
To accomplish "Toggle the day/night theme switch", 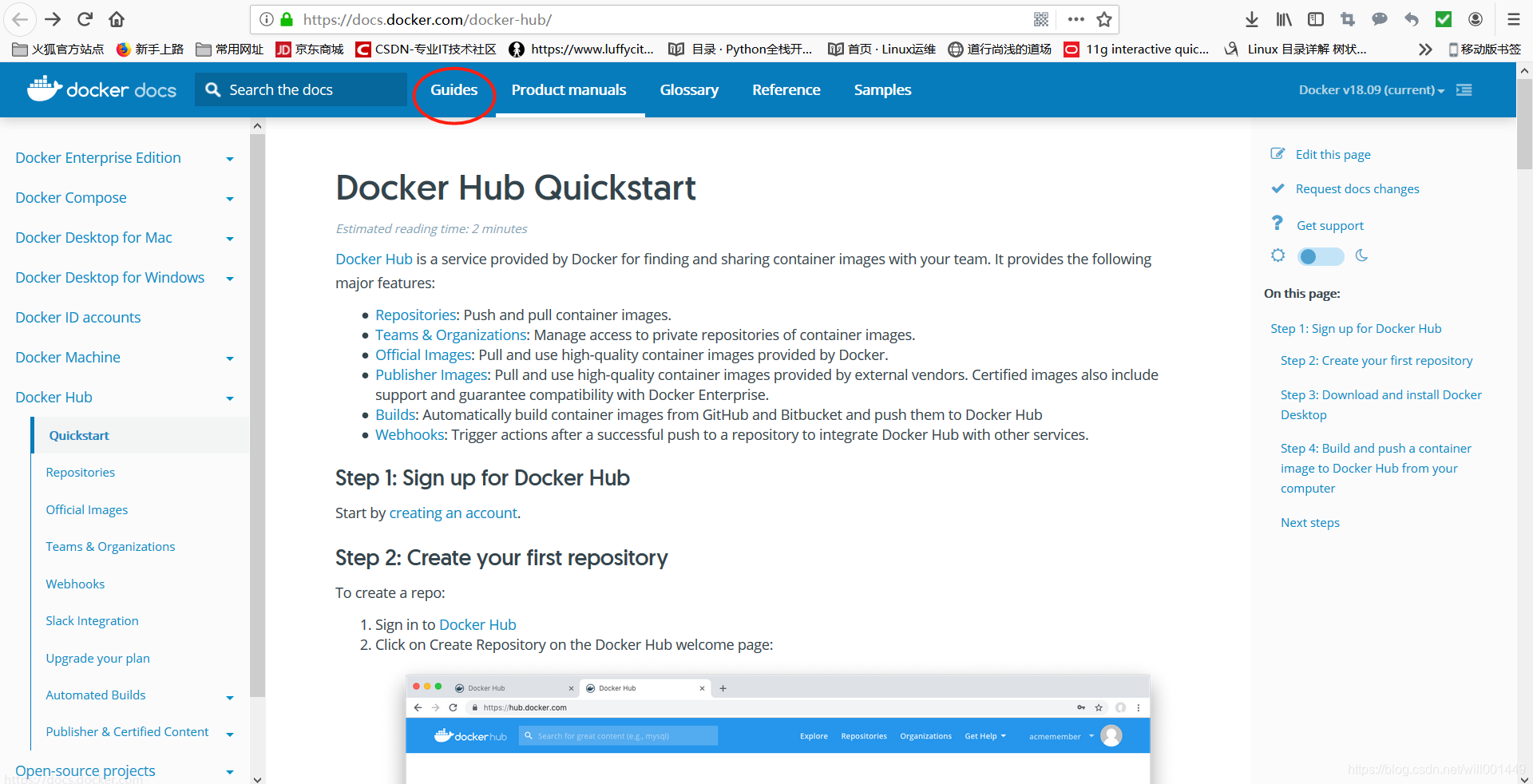I will click(x=1321, y=256).
